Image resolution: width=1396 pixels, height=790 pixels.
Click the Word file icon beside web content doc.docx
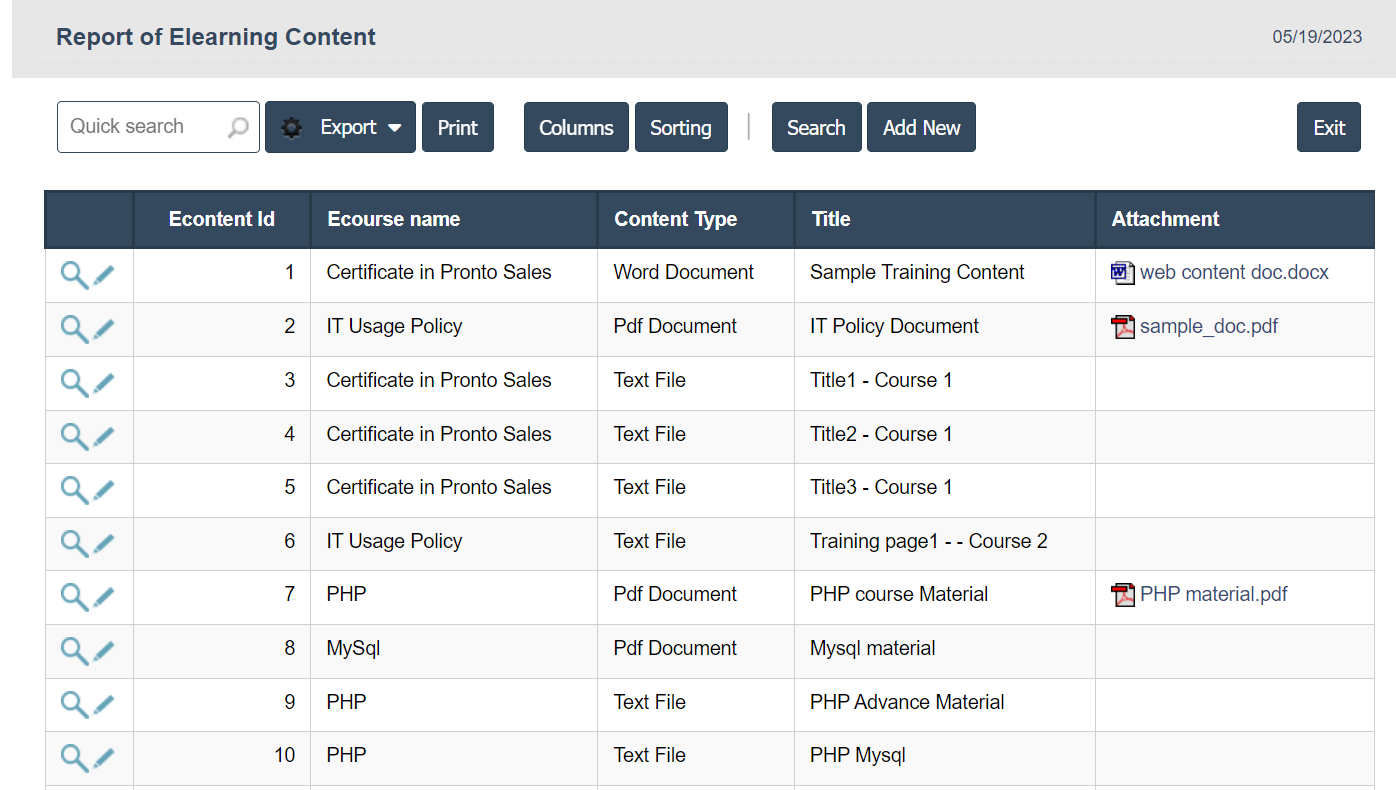click(1123, 273)
